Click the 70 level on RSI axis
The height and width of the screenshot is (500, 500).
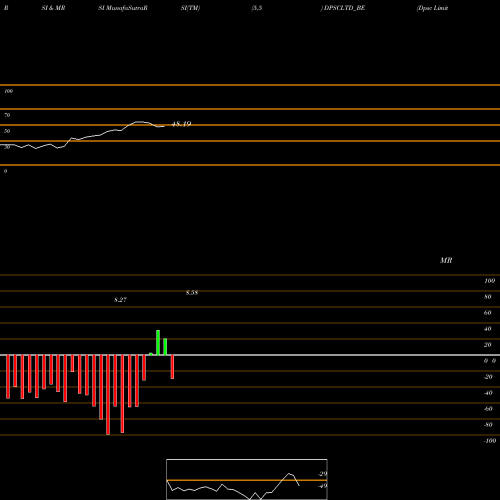pyautogui.click(x=7, y=115)
